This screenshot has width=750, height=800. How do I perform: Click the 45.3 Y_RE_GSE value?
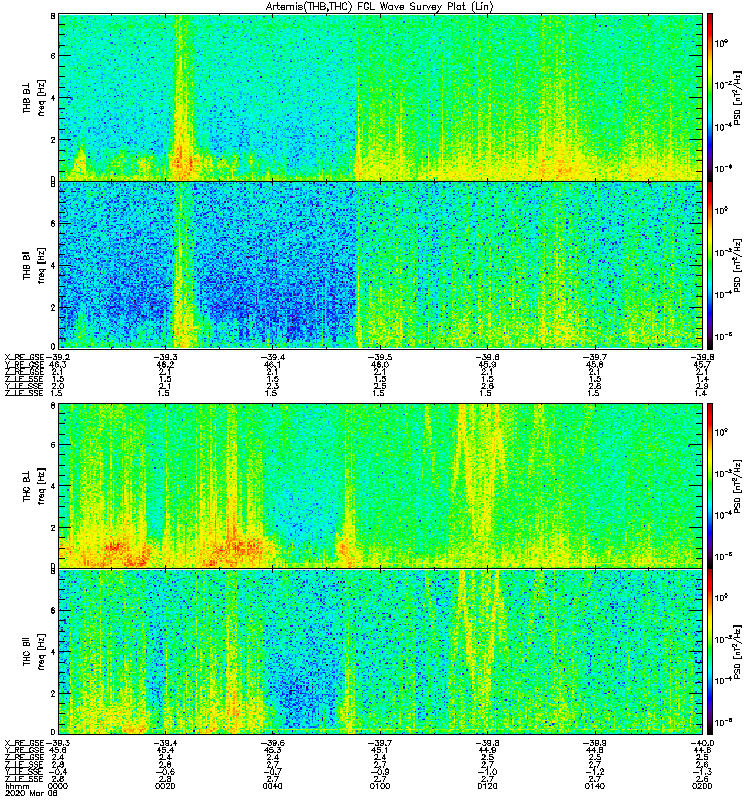coord(272,750)
